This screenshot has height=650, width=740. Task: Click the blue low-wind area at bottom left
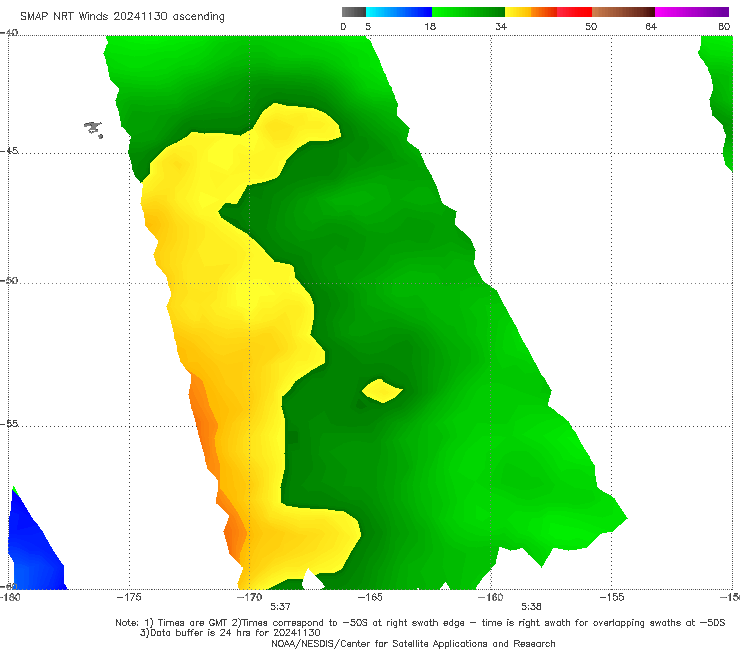[x=33, y=548]
